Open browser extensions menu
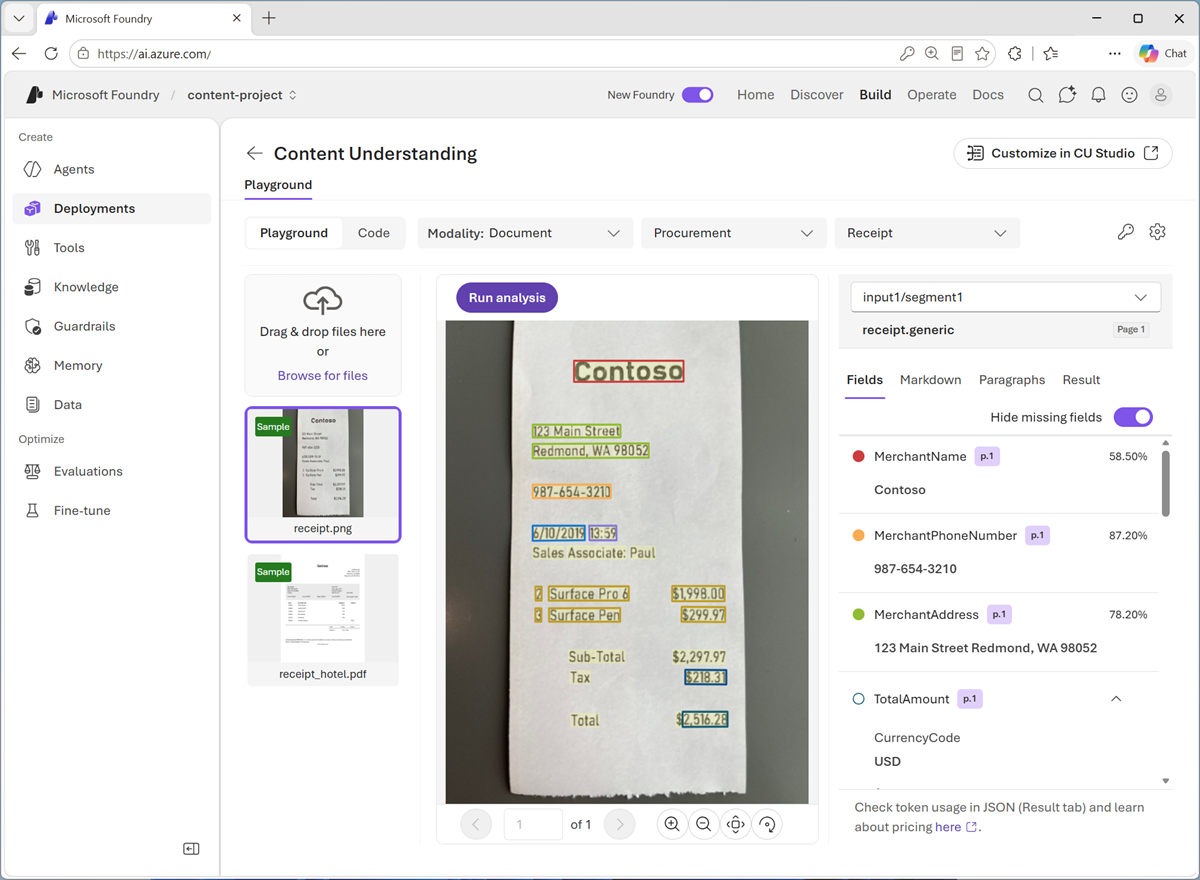This screenshot has width=1200, height=880. [1015, 54]
